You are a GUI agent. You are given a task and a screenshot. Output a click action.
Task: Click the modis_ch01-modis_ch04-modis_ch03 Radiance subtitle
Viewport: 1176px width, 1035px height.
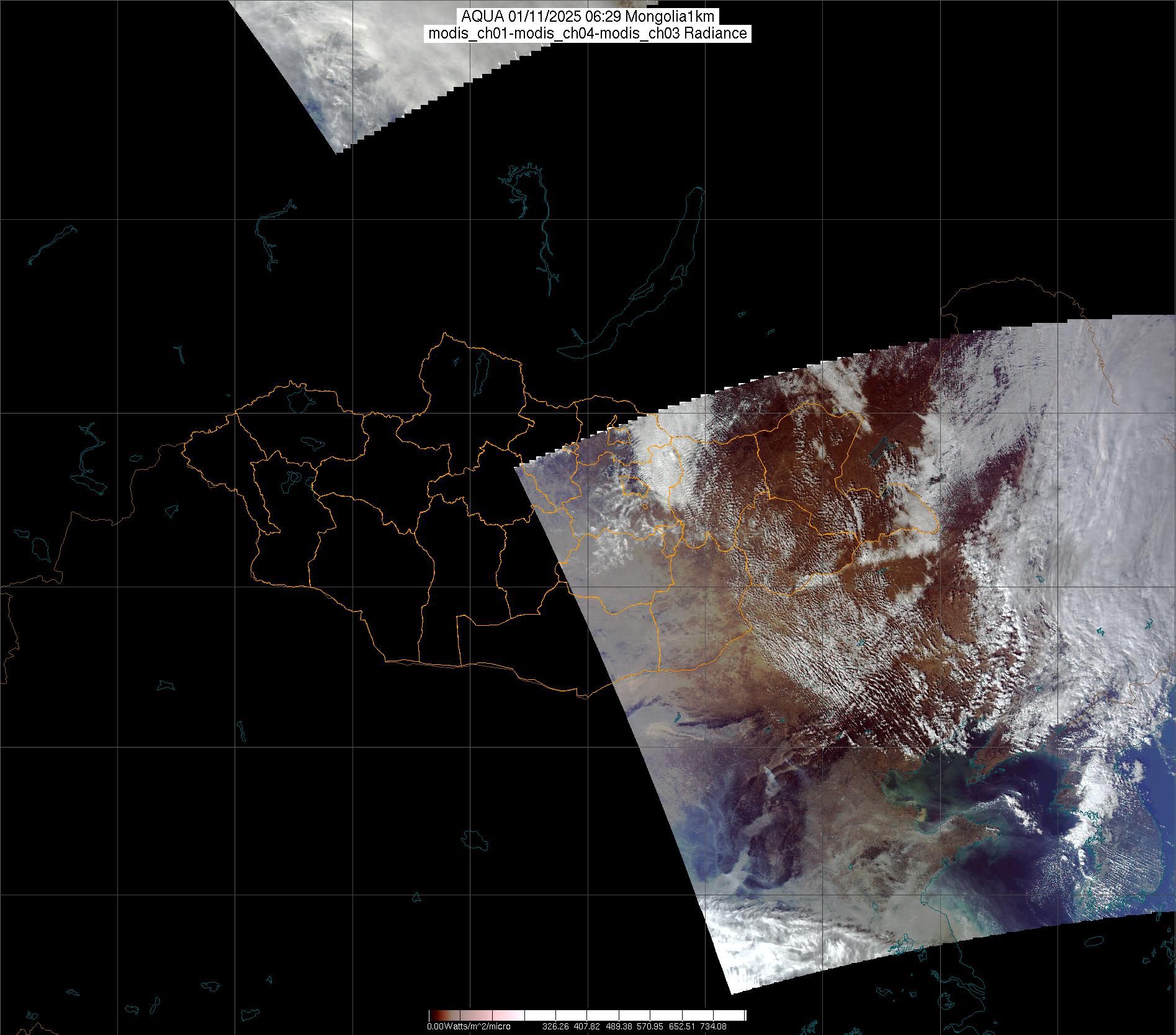(588, 34)
